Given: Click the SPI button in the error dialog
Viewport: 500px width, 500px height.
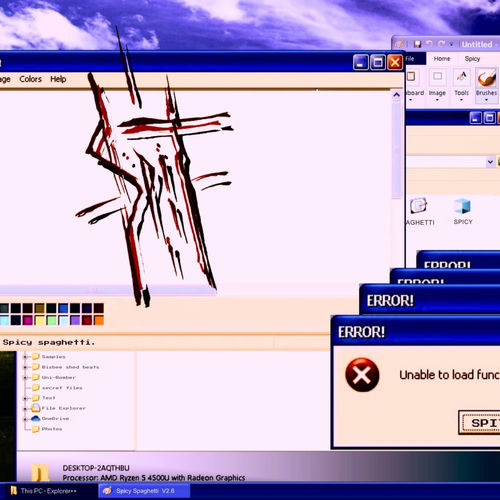Looking at the screenshot, I should (480, 422).
